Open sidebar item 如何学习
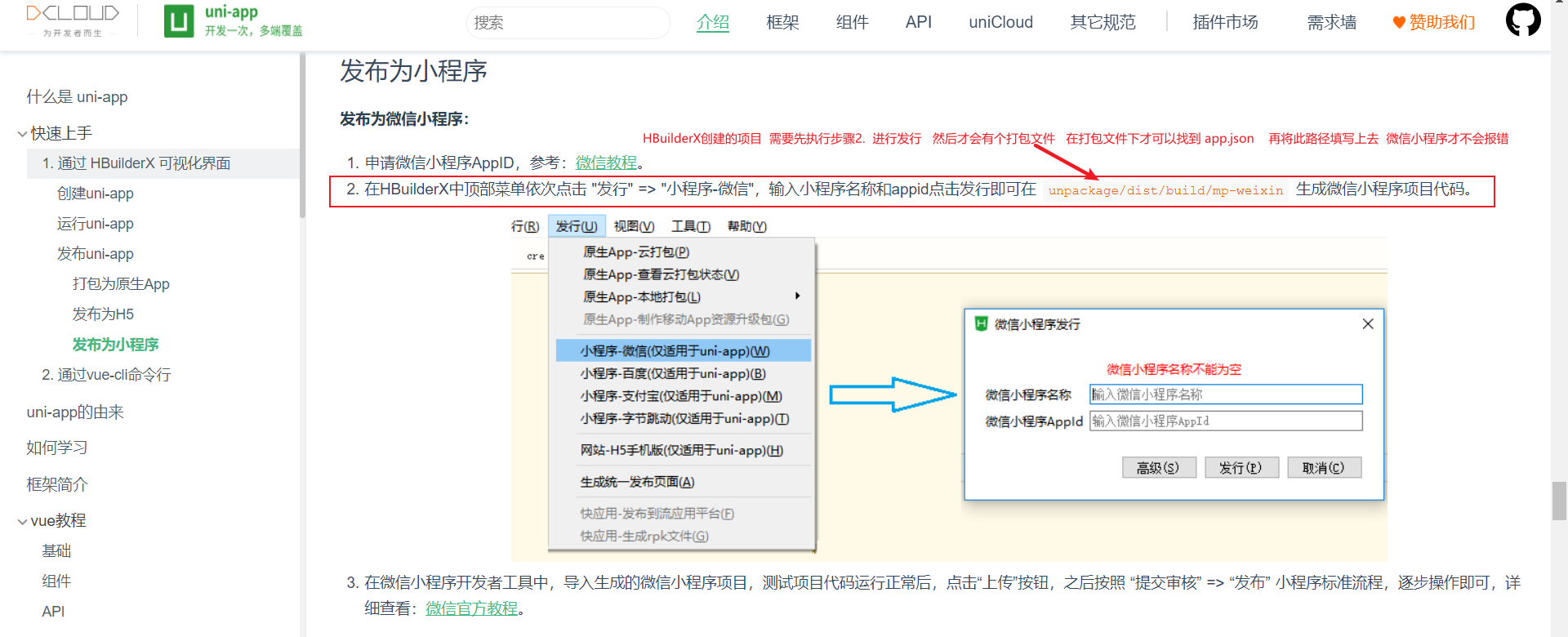The image size is (1568, 637). (x=57, y=448)
